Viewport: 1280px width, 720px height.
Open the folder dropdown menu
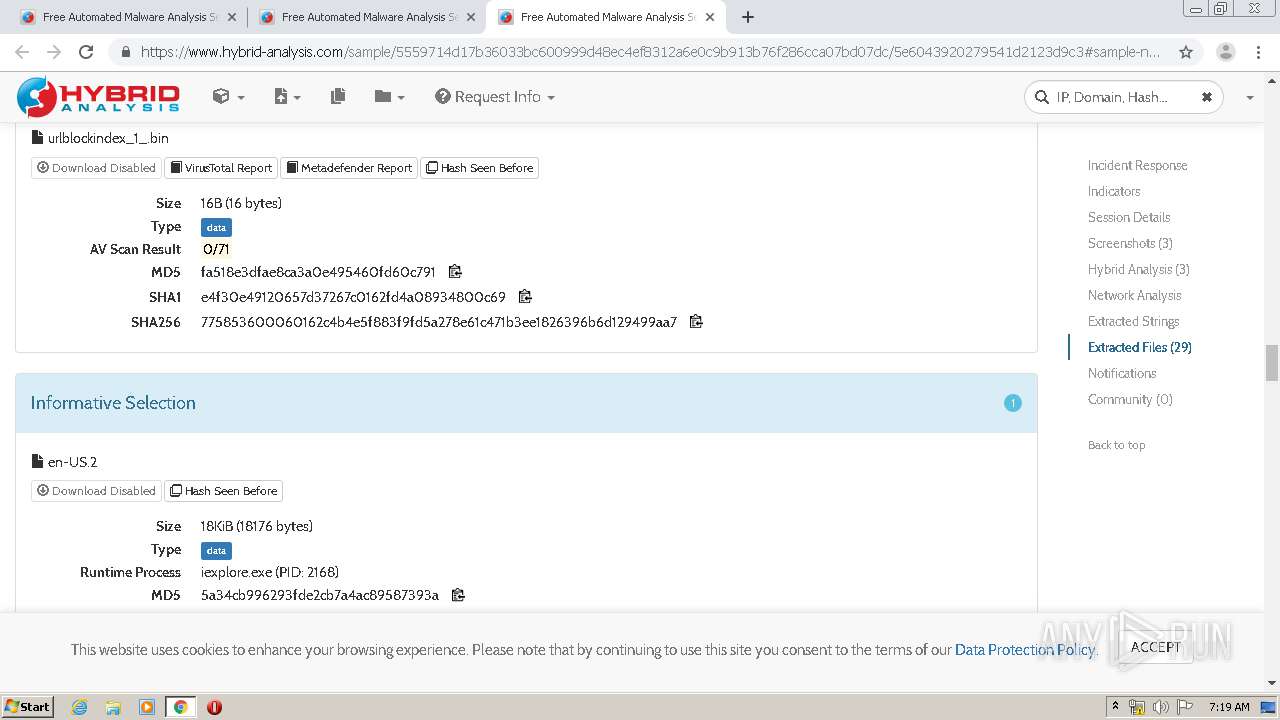389,96
